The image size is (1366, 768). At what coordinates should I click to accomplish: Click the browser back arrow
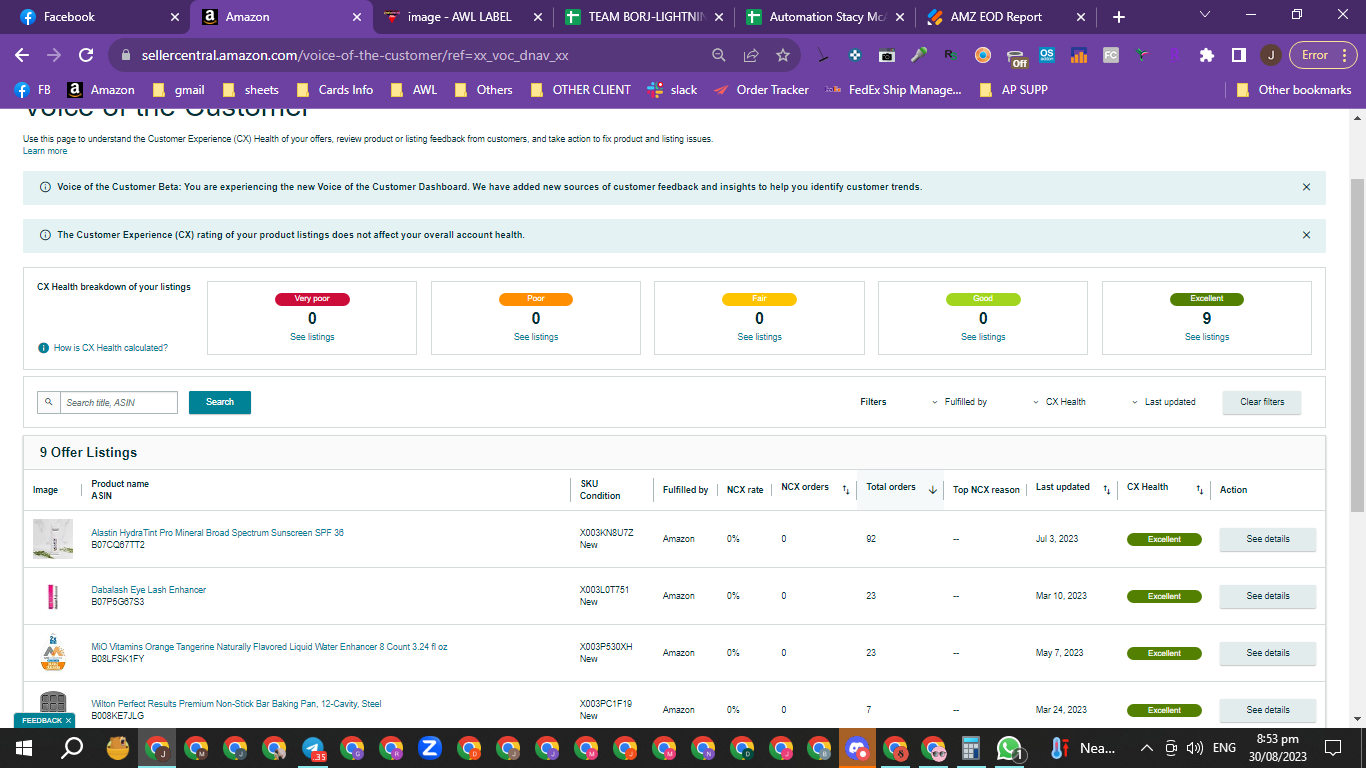[x=22, y=55]
